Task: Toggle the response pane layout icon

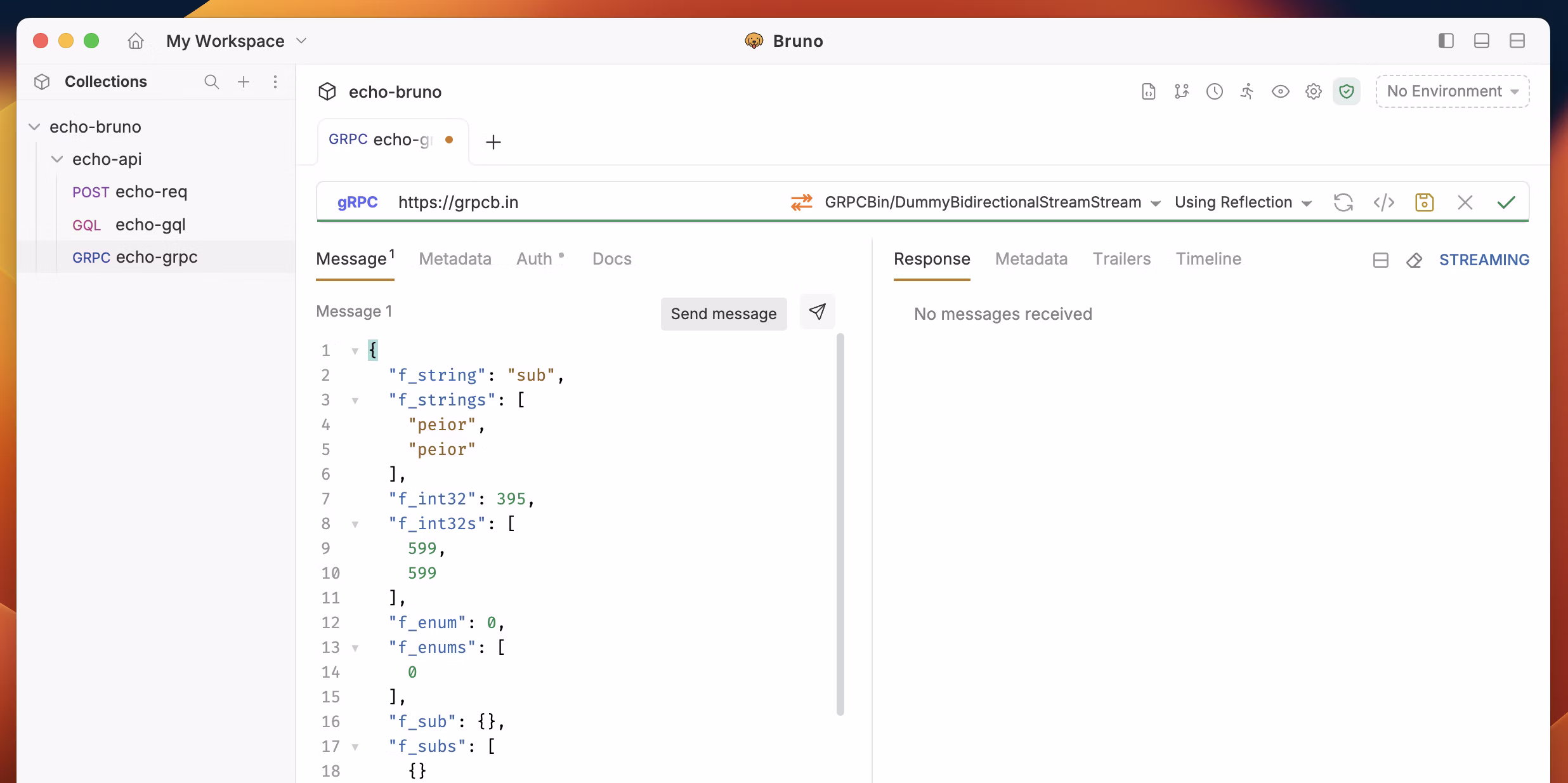Action: pos(1380,260)
